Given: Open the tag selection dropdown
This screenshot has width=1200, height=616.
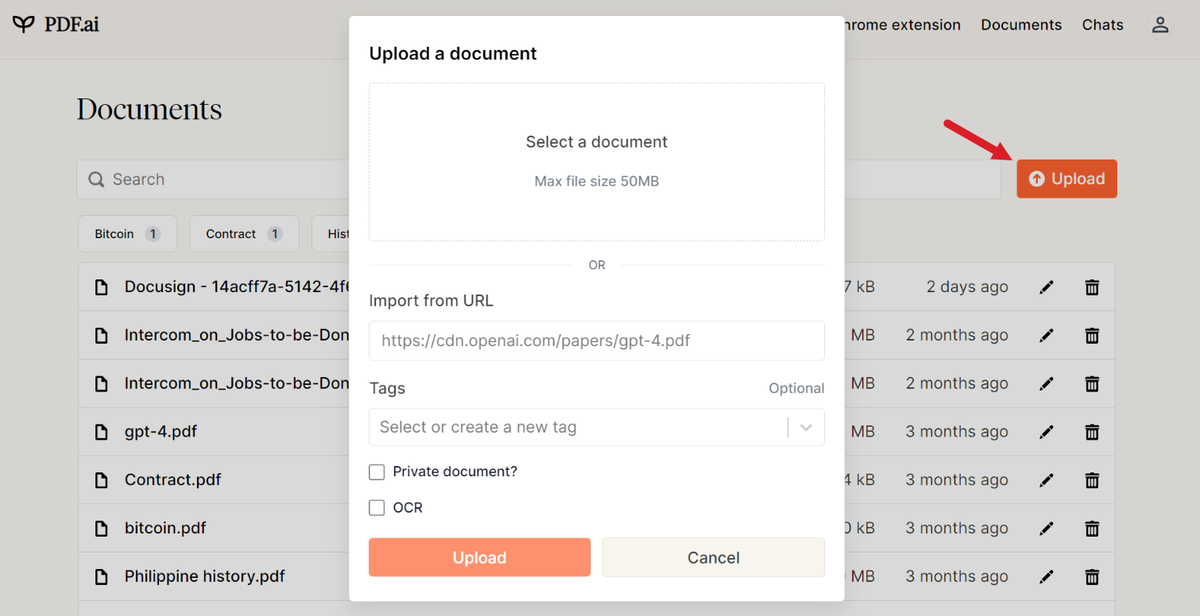Looking at the screenshot, I should (x=806, y=427).
